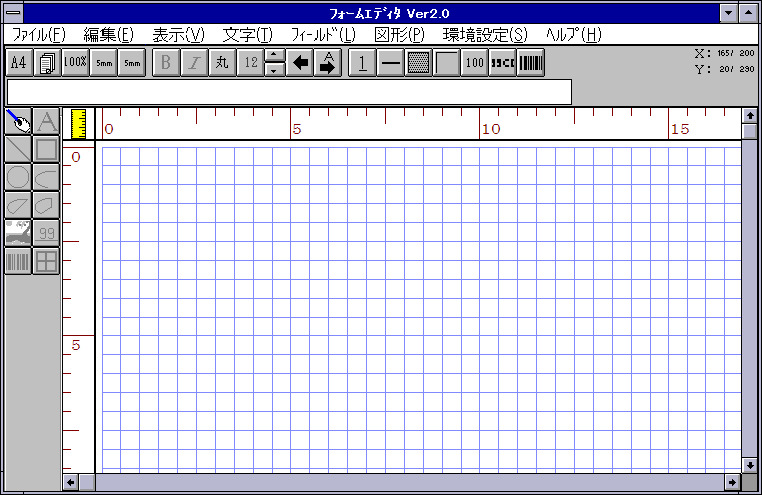
Task: Select the rectangle drawing tool
Action: [47, 149]
